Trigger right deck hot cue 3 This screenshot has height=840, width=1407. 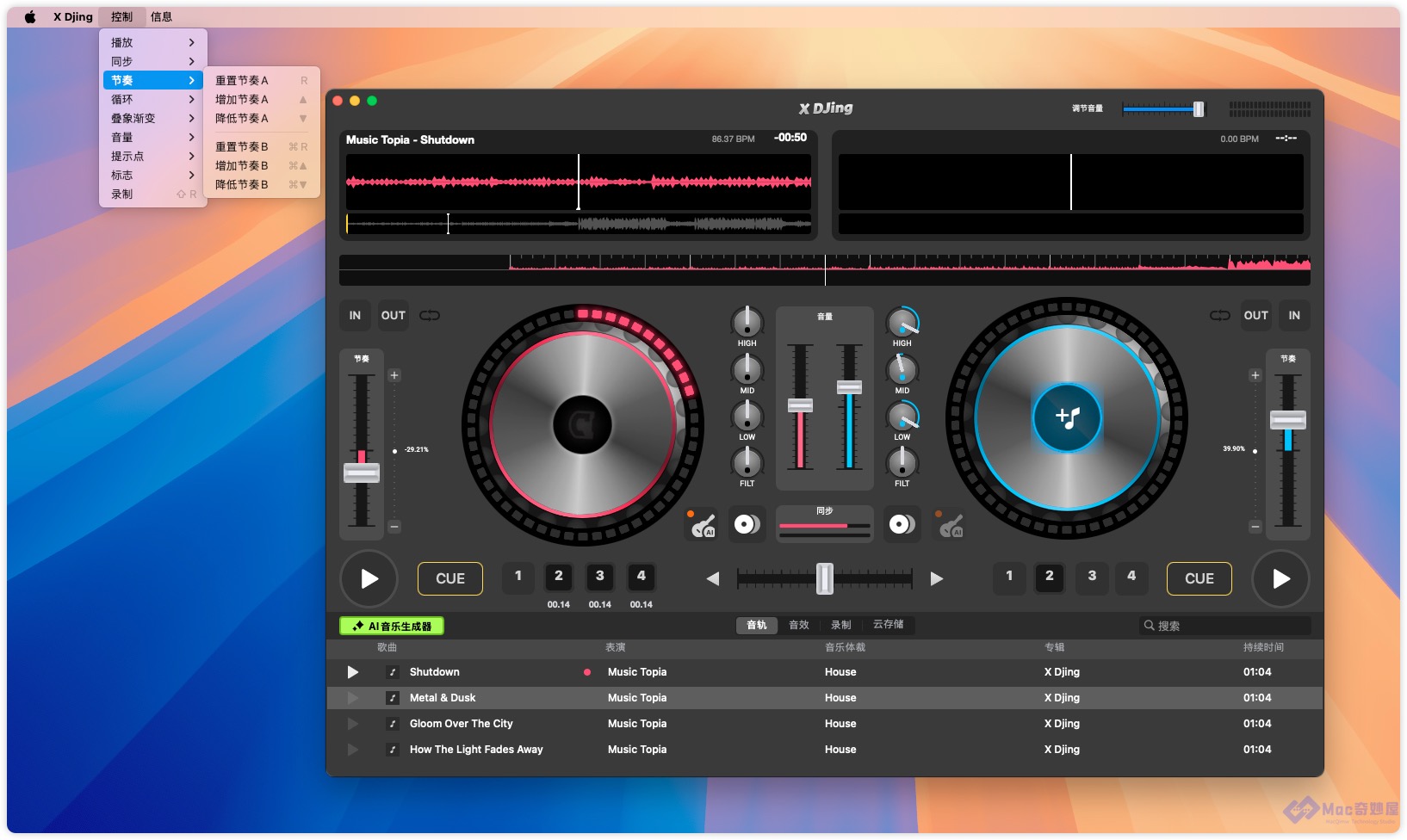[x=1092, y=577]
